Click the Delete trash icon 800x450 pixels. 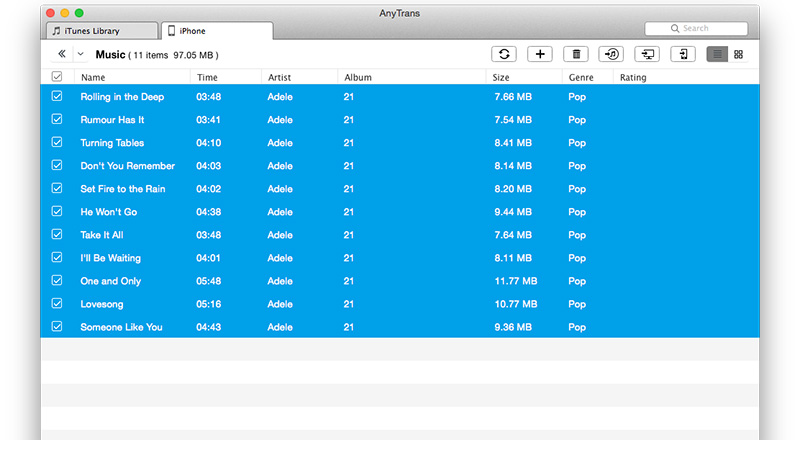coord(575,54)
